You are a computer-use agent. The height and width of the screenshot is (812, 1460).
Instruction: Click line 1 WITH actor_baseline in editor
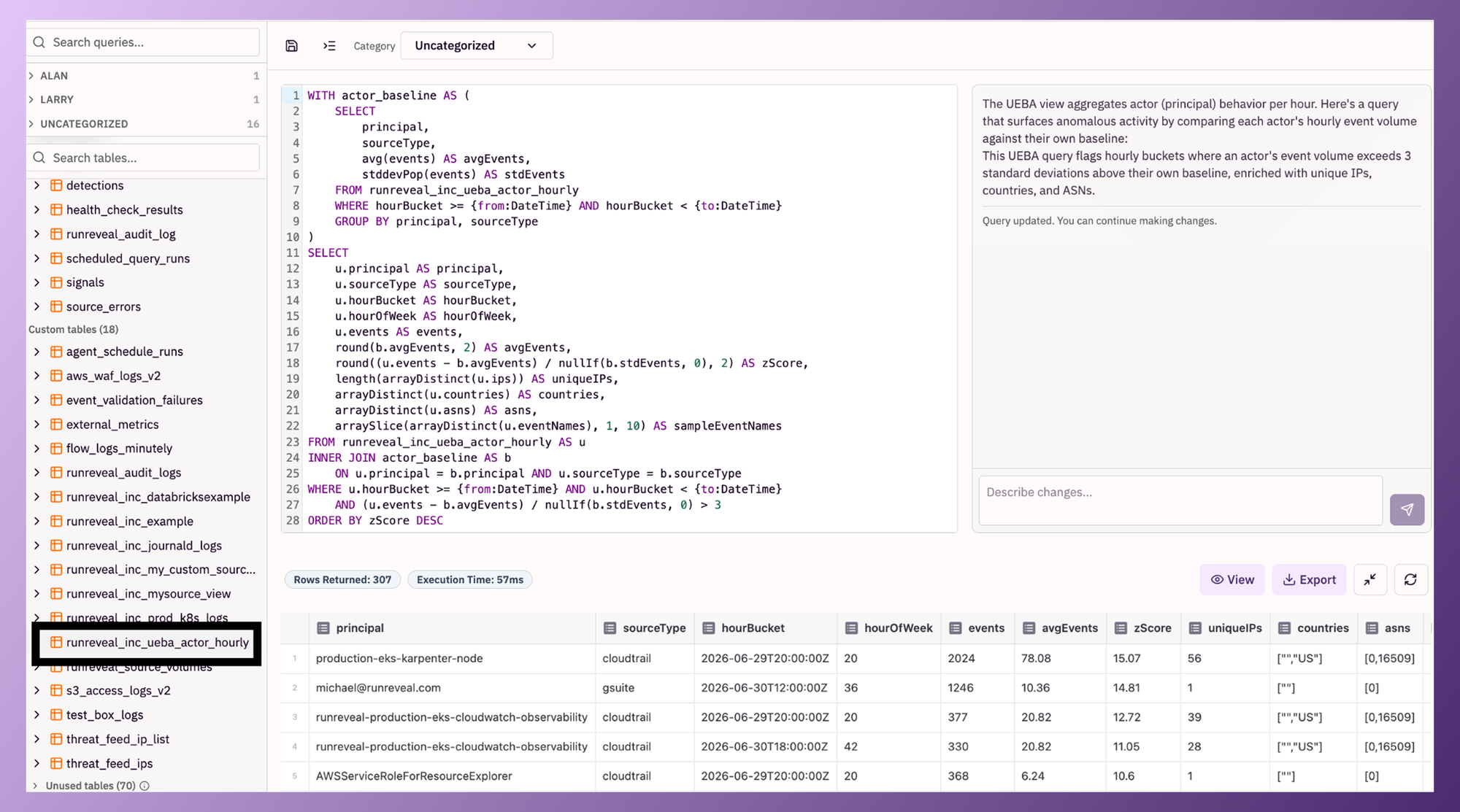point(388,96)
